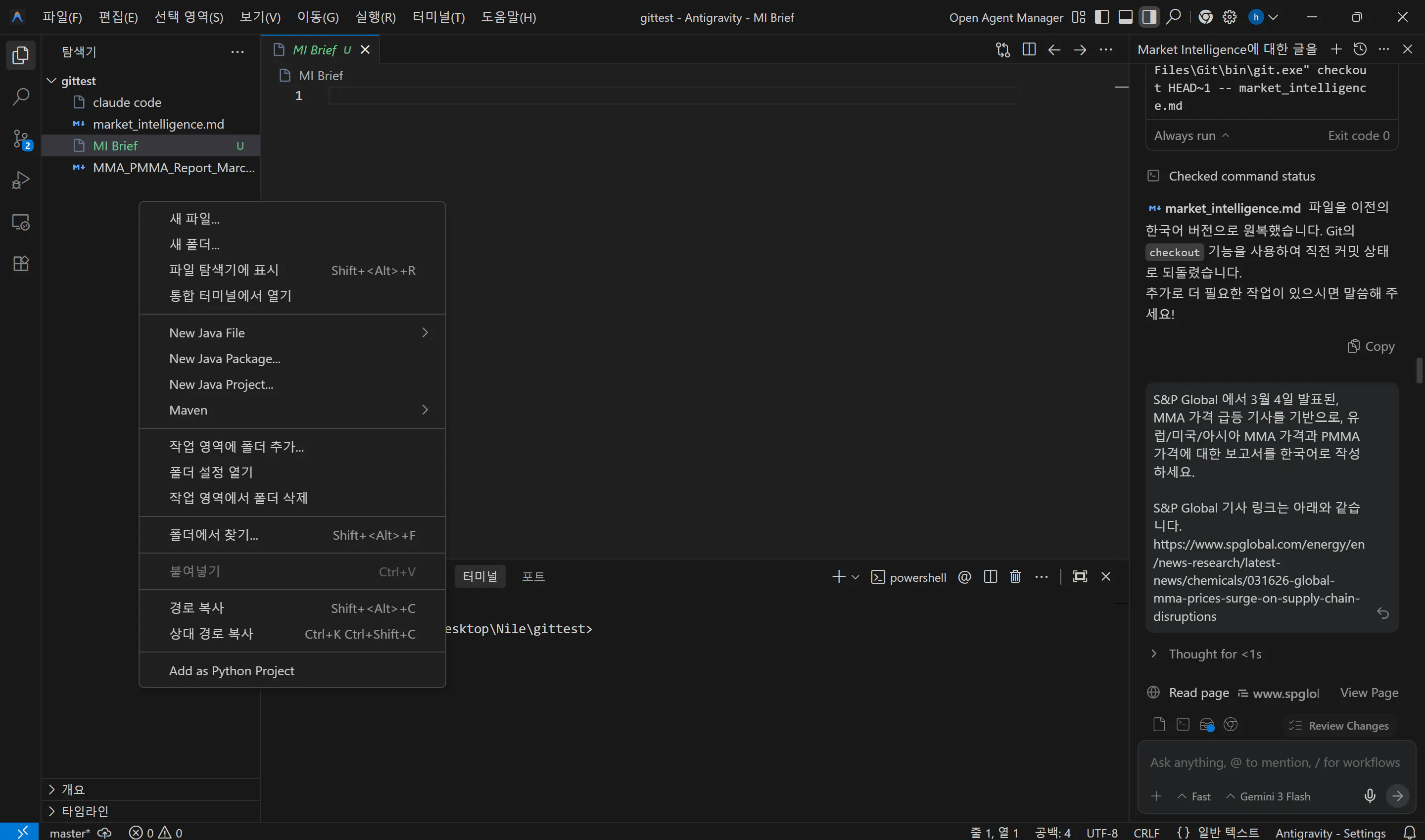Image resolution: width=1425 pixels, height=840 pixels.
Task: Click the microphone voice input icon
Action: coord(1370,796)
